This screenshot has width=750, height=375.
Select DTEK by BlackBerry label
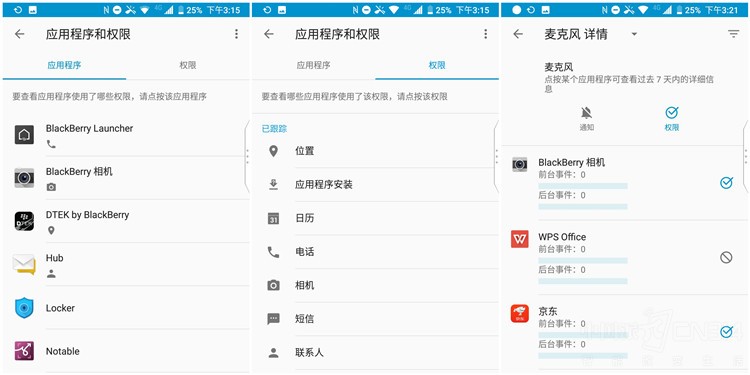[x=88, y=215]
